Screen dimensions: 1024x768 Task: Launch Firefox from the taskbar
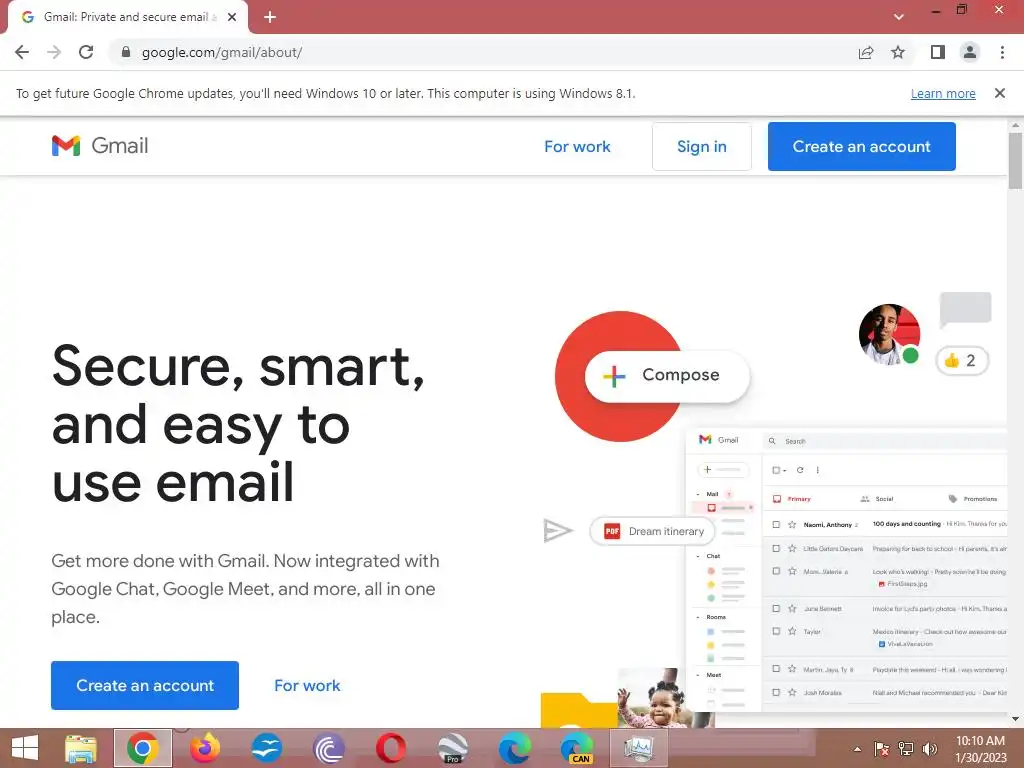(204, 748)
